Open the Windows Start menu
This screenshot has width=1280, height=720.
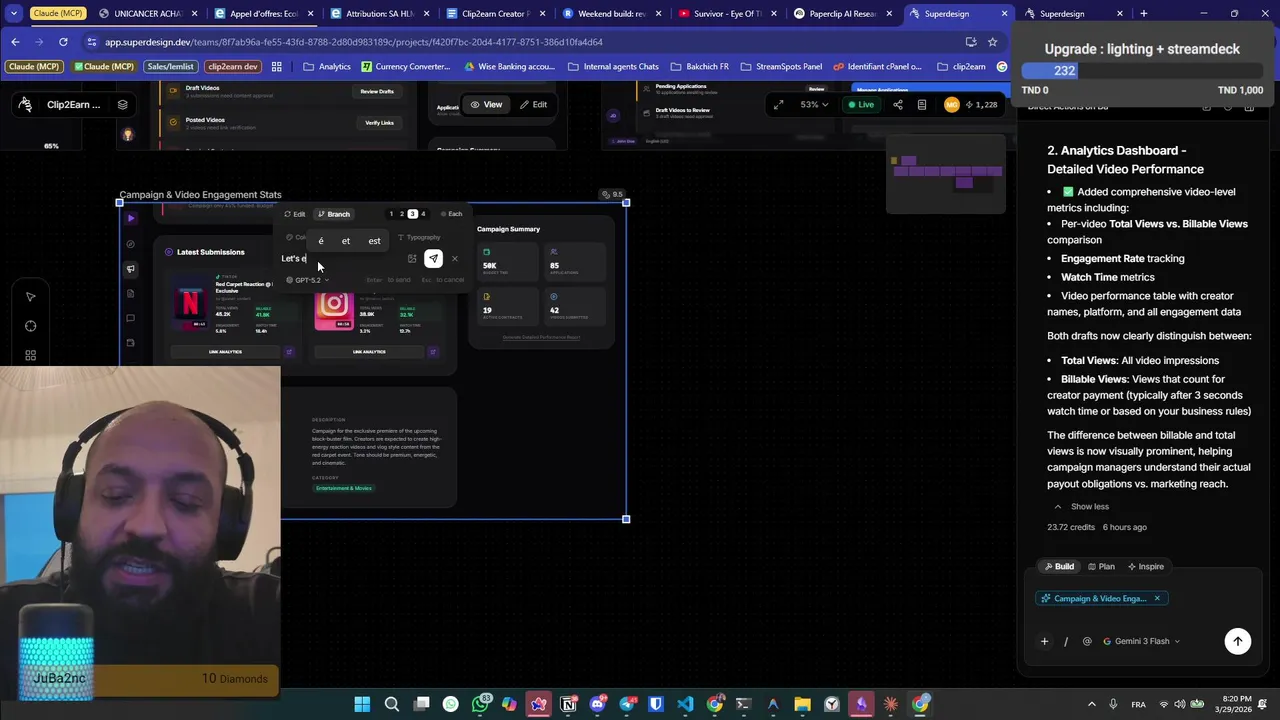362,704
